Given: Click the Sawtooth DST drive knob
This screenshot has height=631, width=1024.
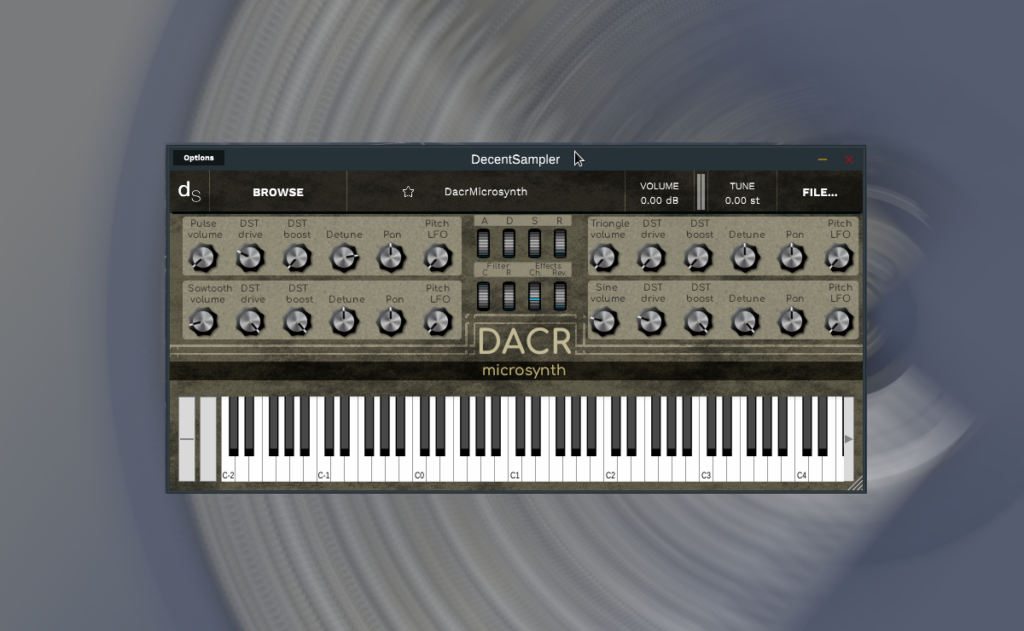Looking at the screenshot, I should click(250, 322).
